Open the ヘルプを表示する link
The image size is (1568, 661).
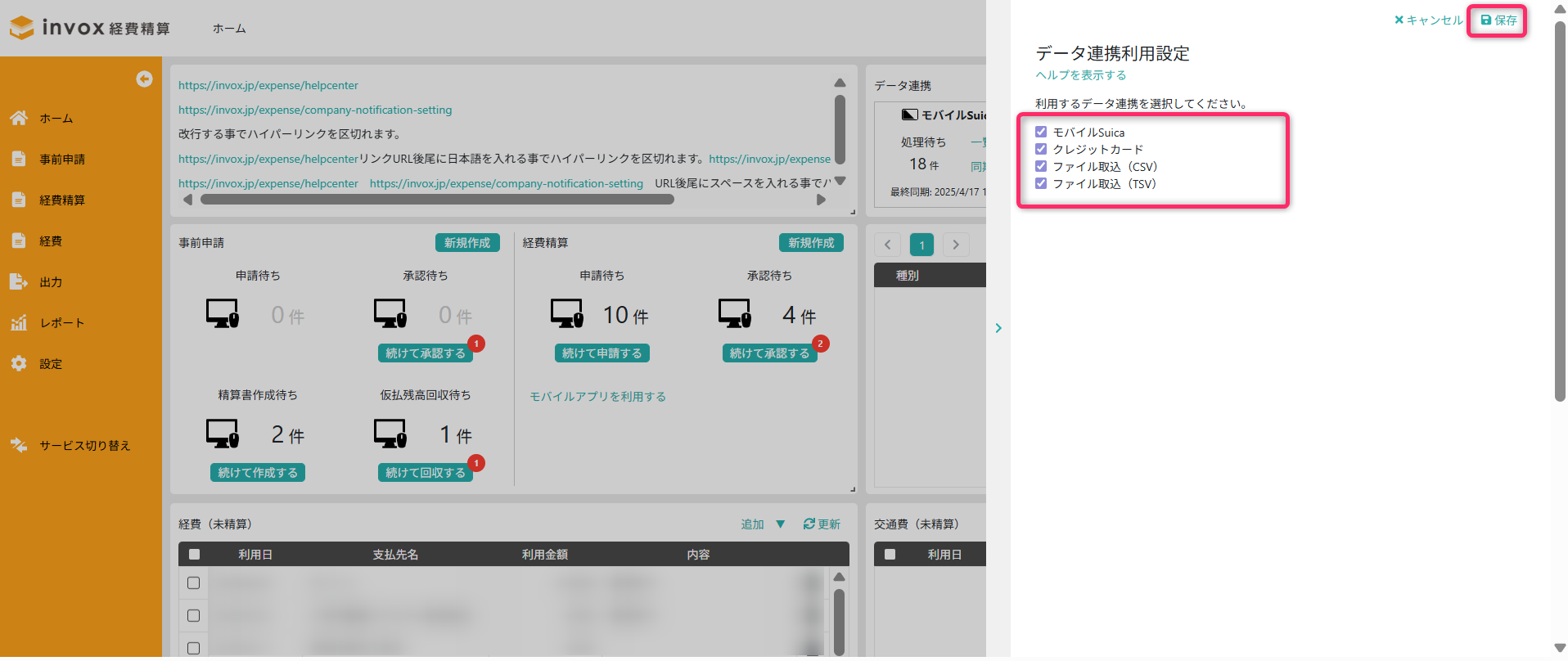pos(1080,75)
